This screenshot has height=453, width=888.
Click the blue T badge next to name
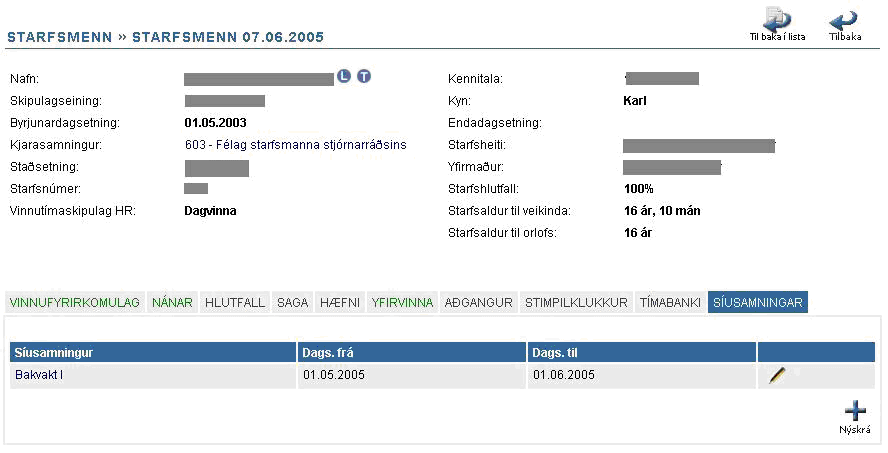pos(364,77)
